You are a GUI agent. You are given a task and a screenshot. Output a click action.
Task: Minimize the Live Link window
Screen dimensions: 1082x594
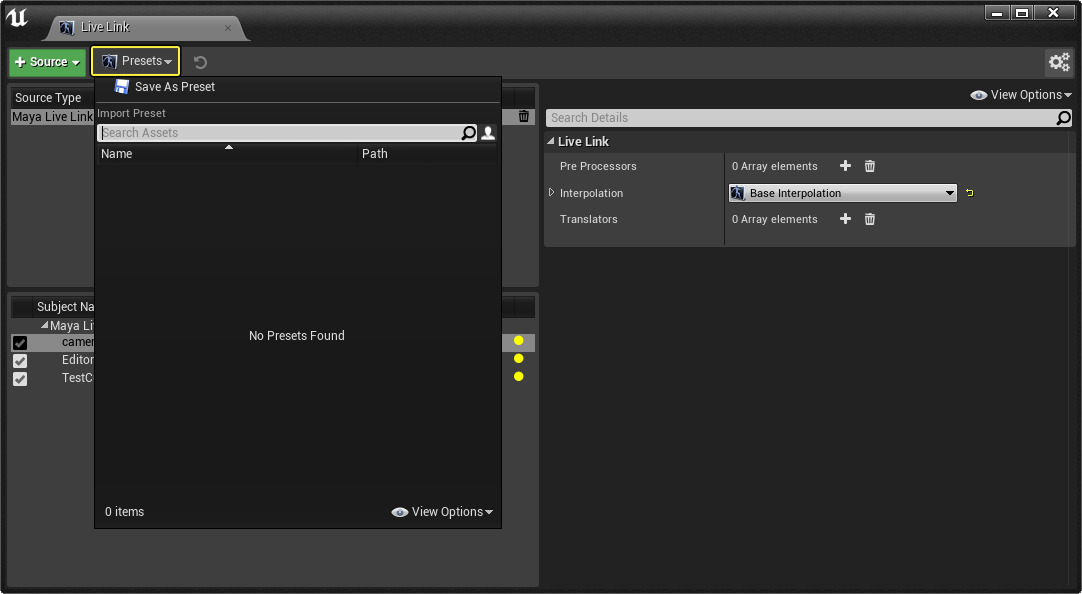click(996, 13)
